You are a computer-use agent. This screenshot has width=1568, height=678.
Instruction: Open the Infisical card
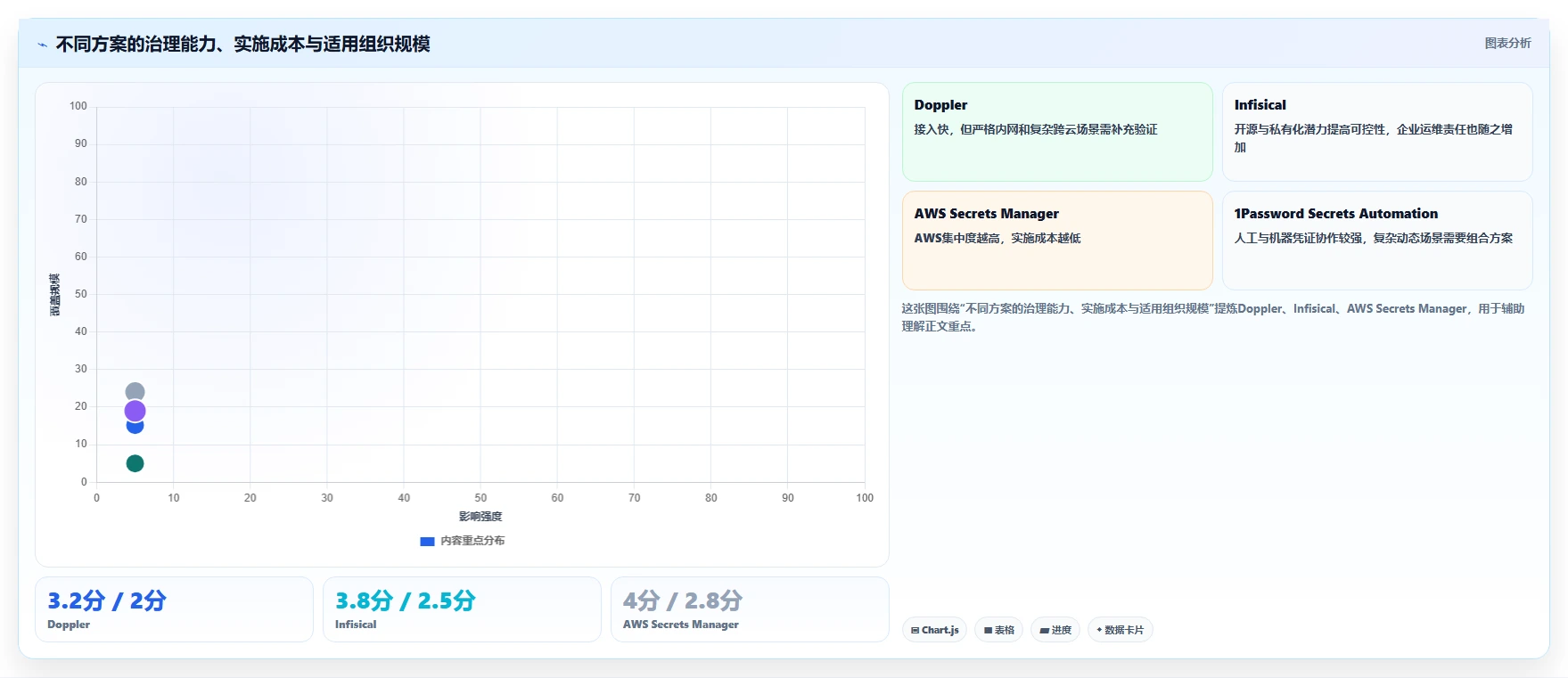[x=1377, y=132]
